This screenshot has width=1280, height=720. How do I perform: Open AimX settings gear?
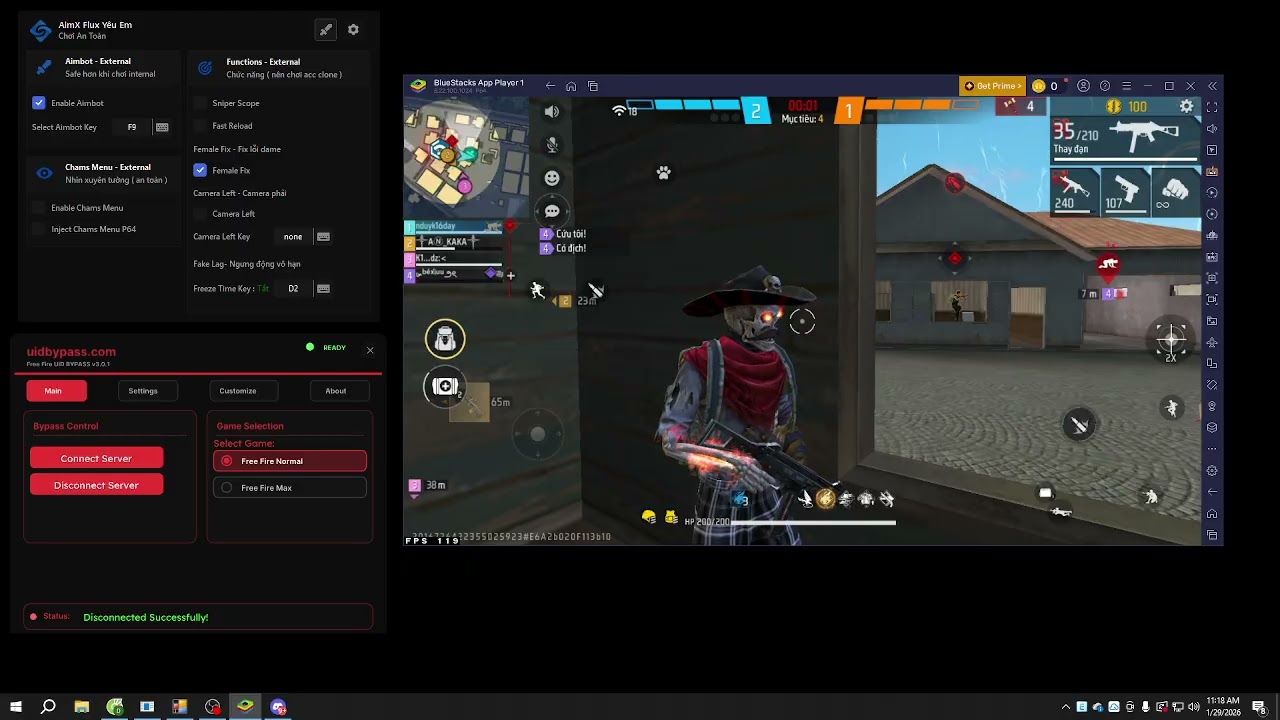click(x=353, y=30)
